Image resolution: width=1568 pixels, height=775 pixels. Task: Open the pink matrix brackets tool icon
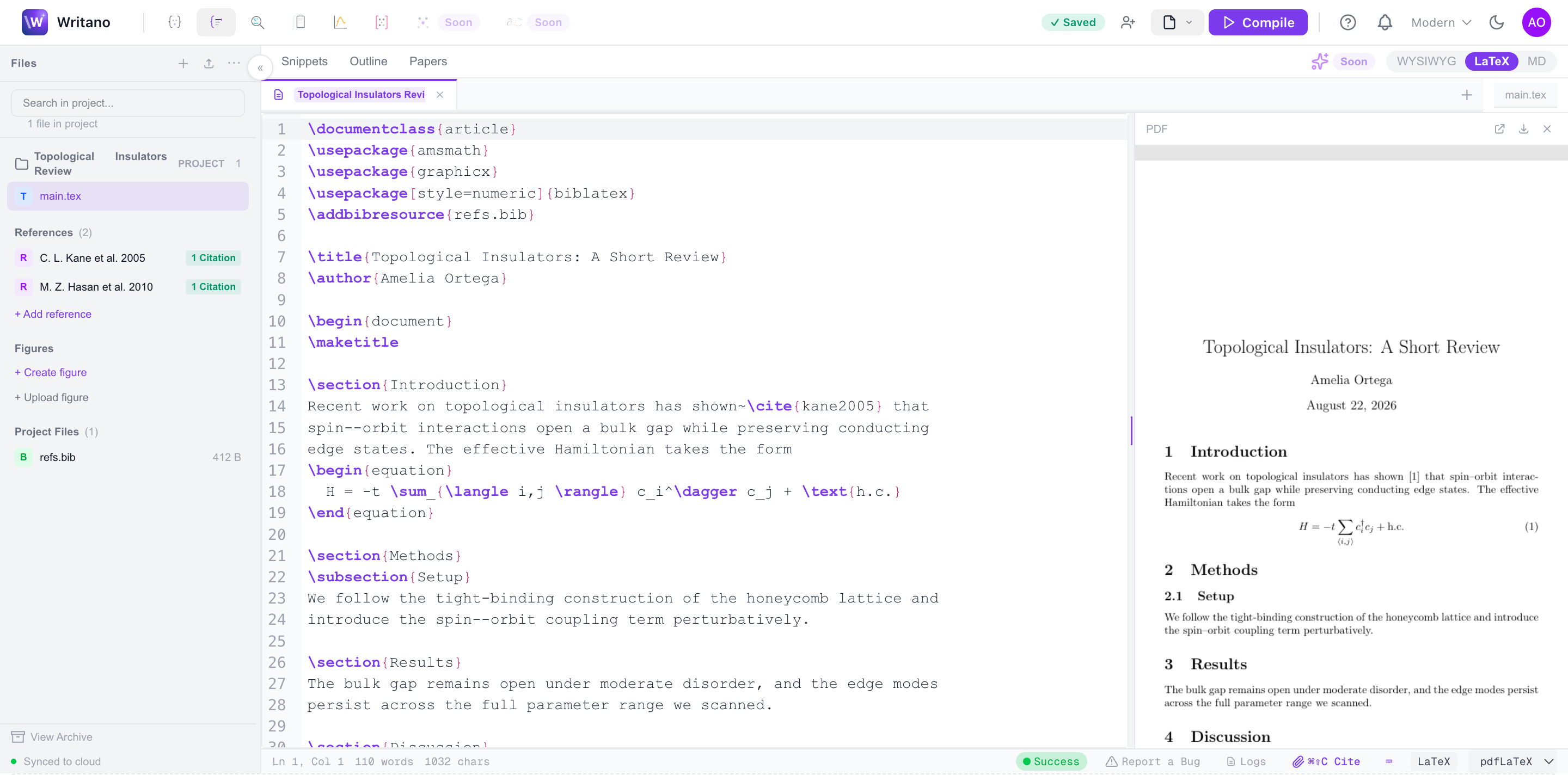pyautogui.click(x=382, y=22)
